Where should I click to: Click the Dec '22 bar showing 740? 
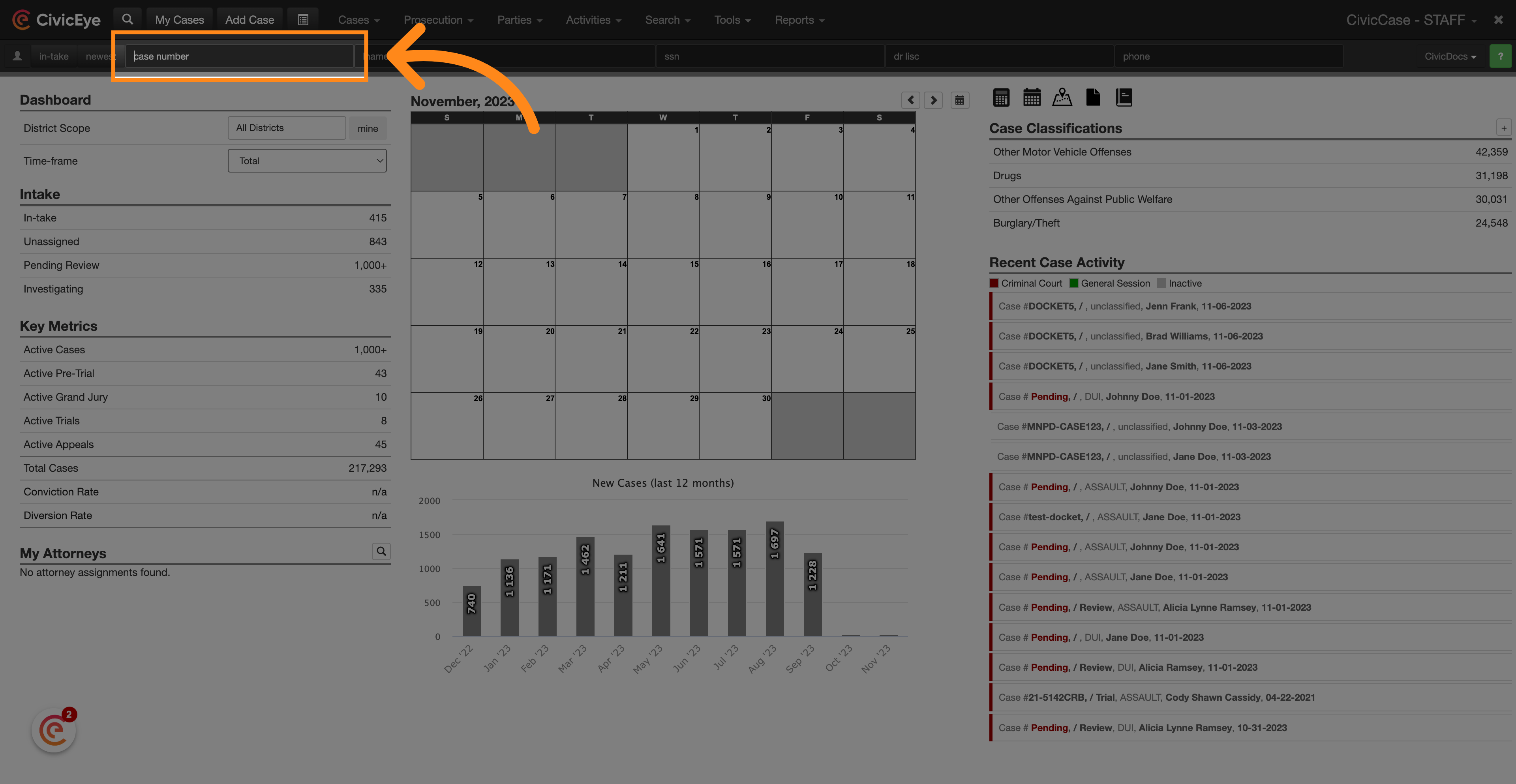tap(471, 611)
